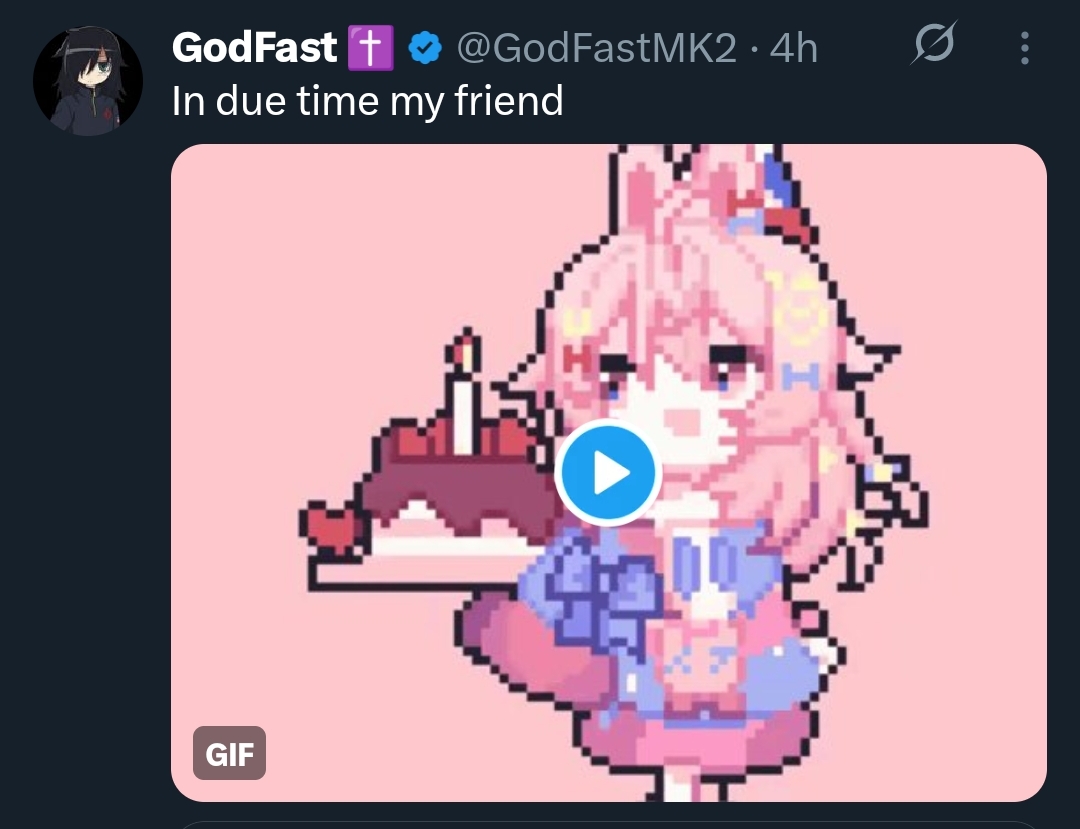Open the post via 4h timestamp

tap(793, 48)
